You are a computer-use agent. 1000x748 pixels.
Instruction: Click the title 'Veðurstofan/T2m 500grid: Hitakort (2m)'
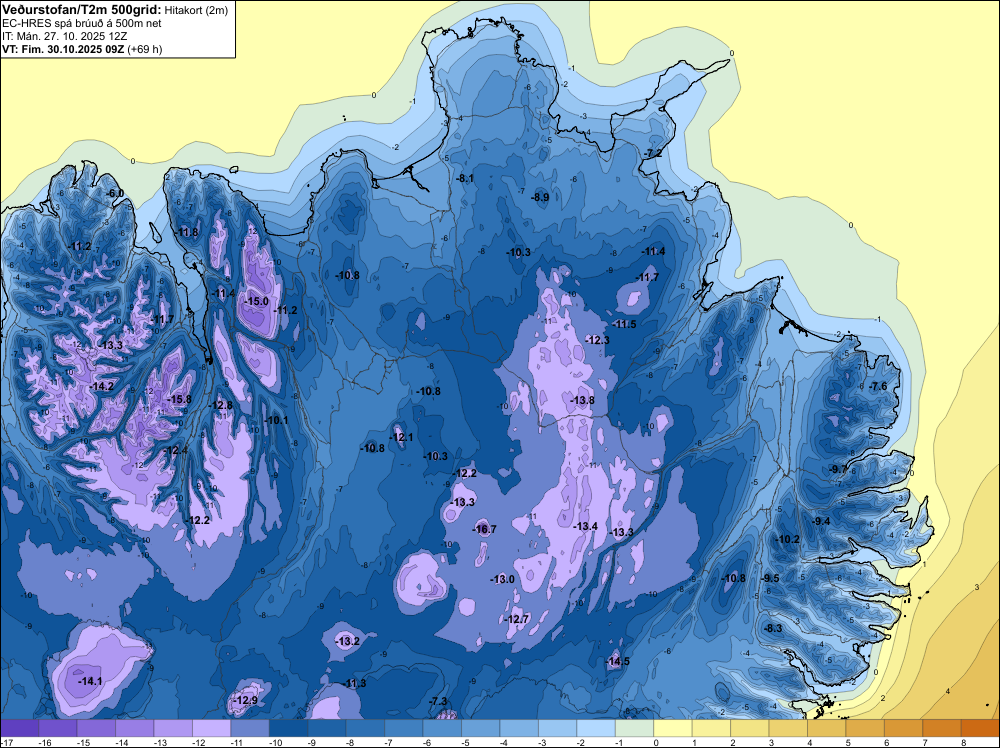point(115,10)
